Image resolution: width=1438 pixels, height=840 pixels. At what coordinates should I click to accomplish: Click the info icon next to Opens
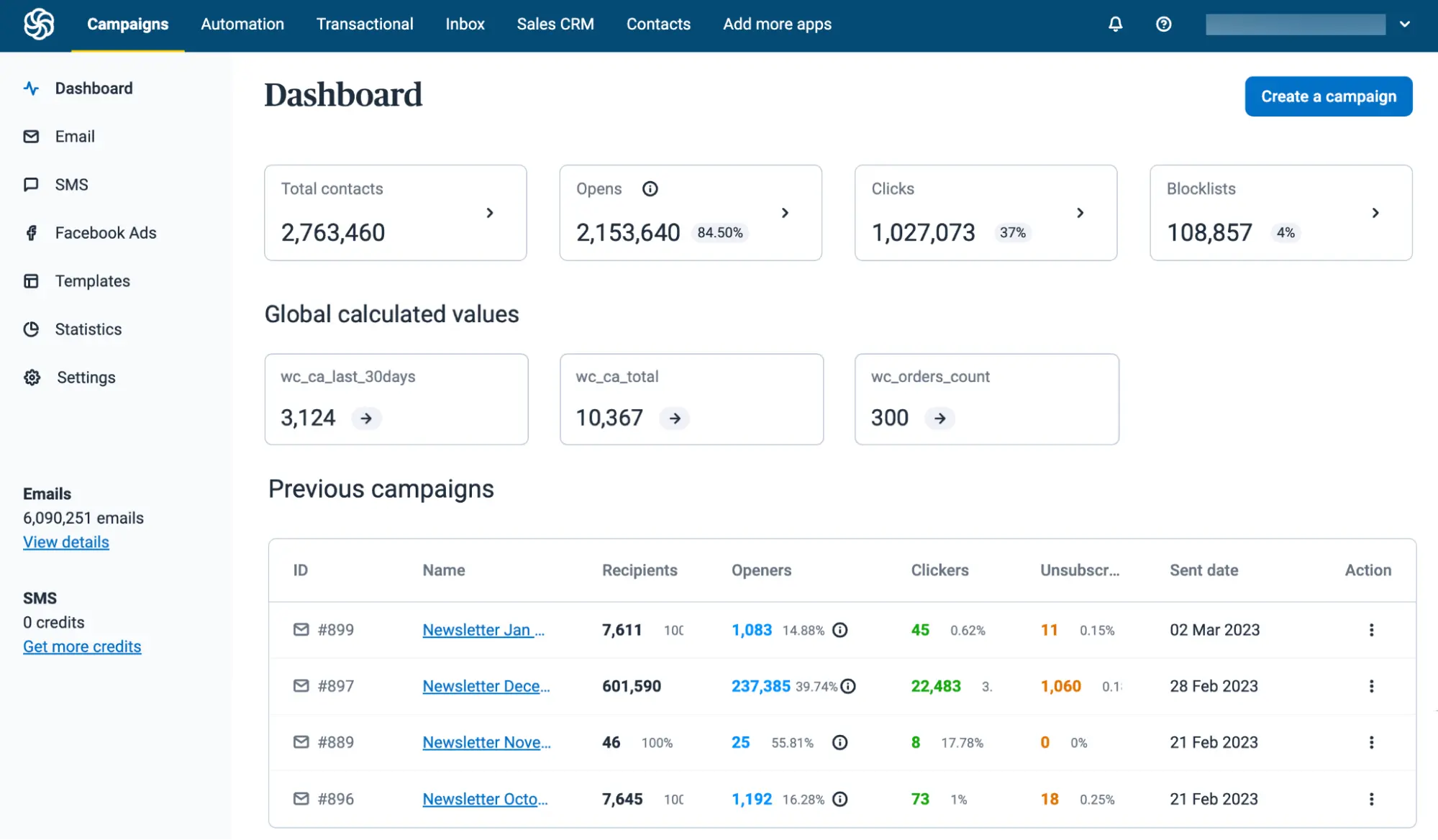(x=650, y=188)
